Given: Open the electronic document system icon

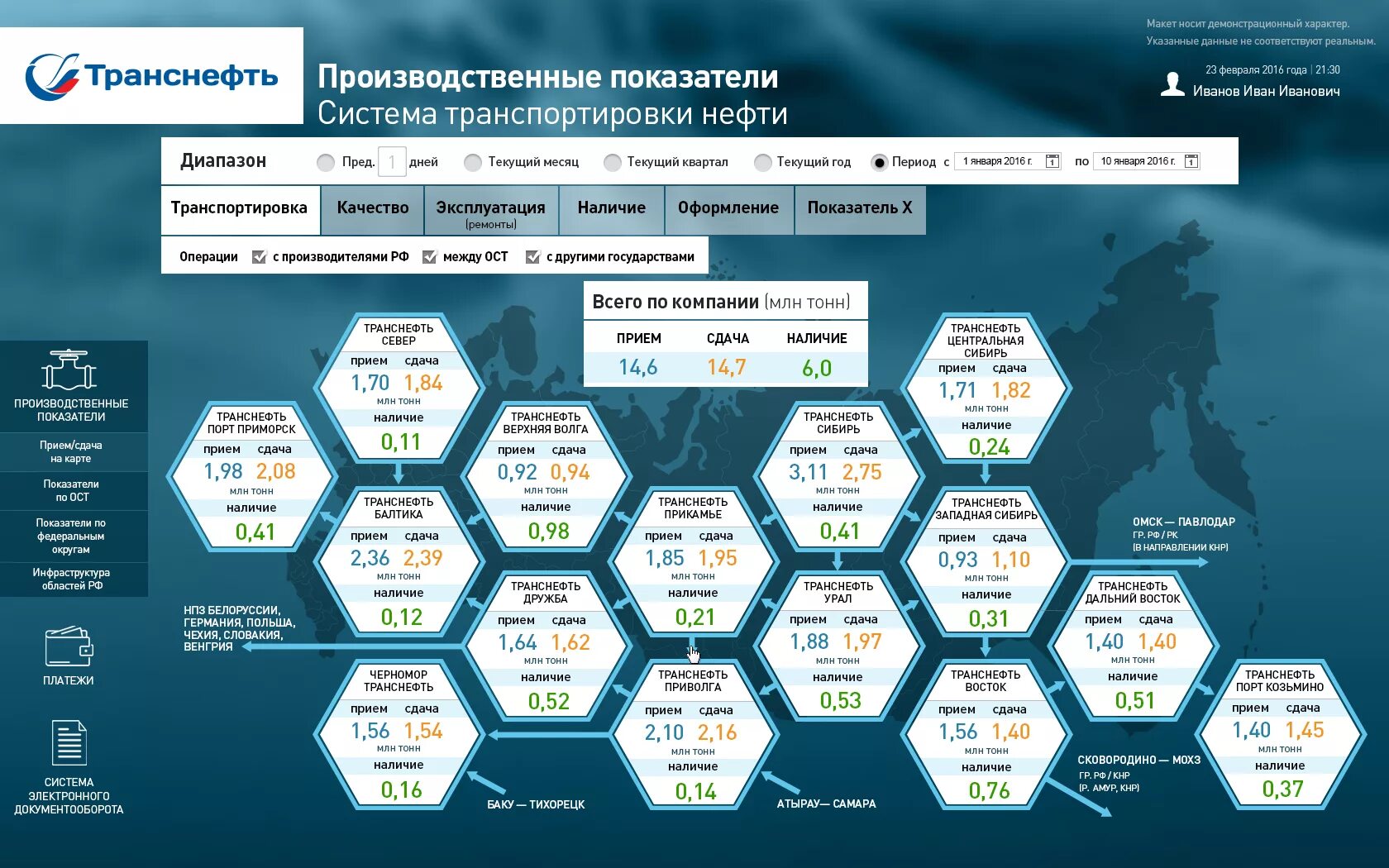Looking at the screenshot, I should click(x=69, y=742).
